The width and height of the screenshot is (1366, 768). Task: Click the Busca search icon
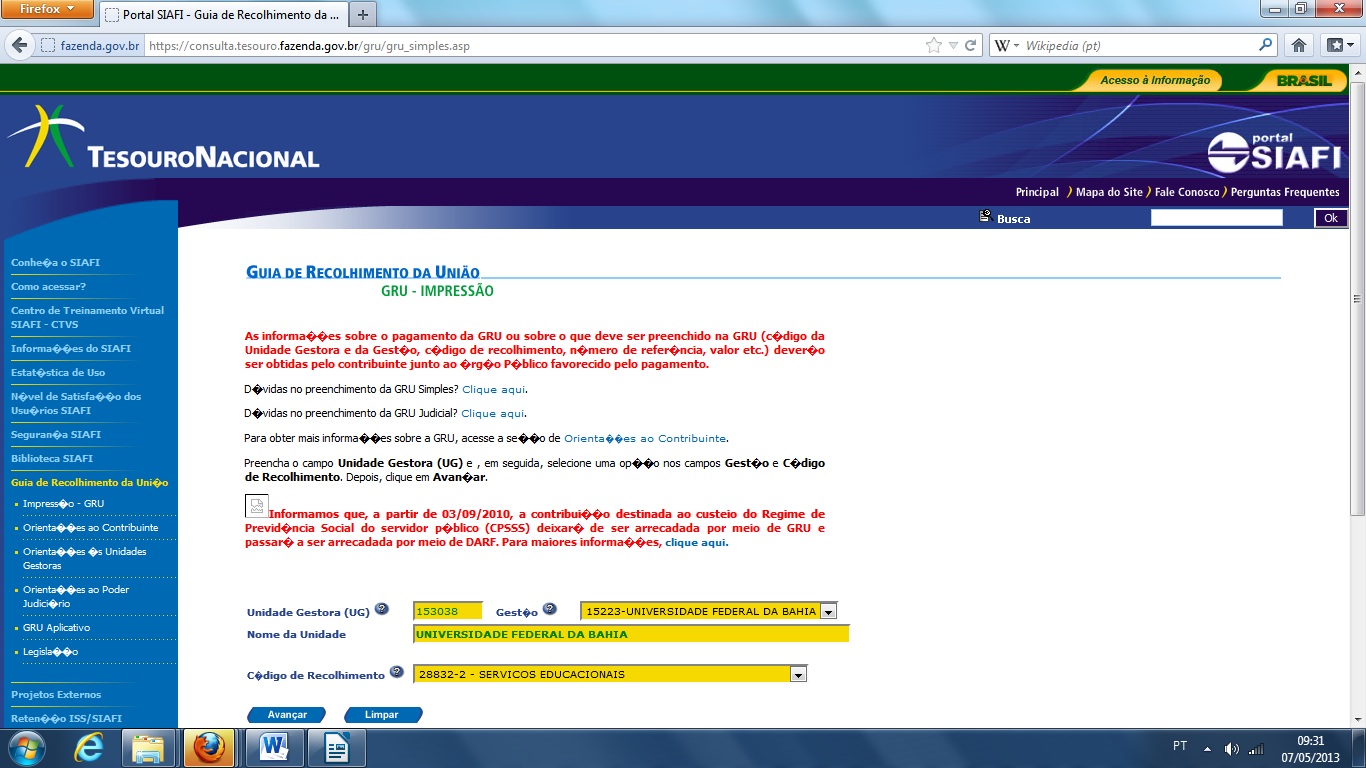(x=985, y=216)
